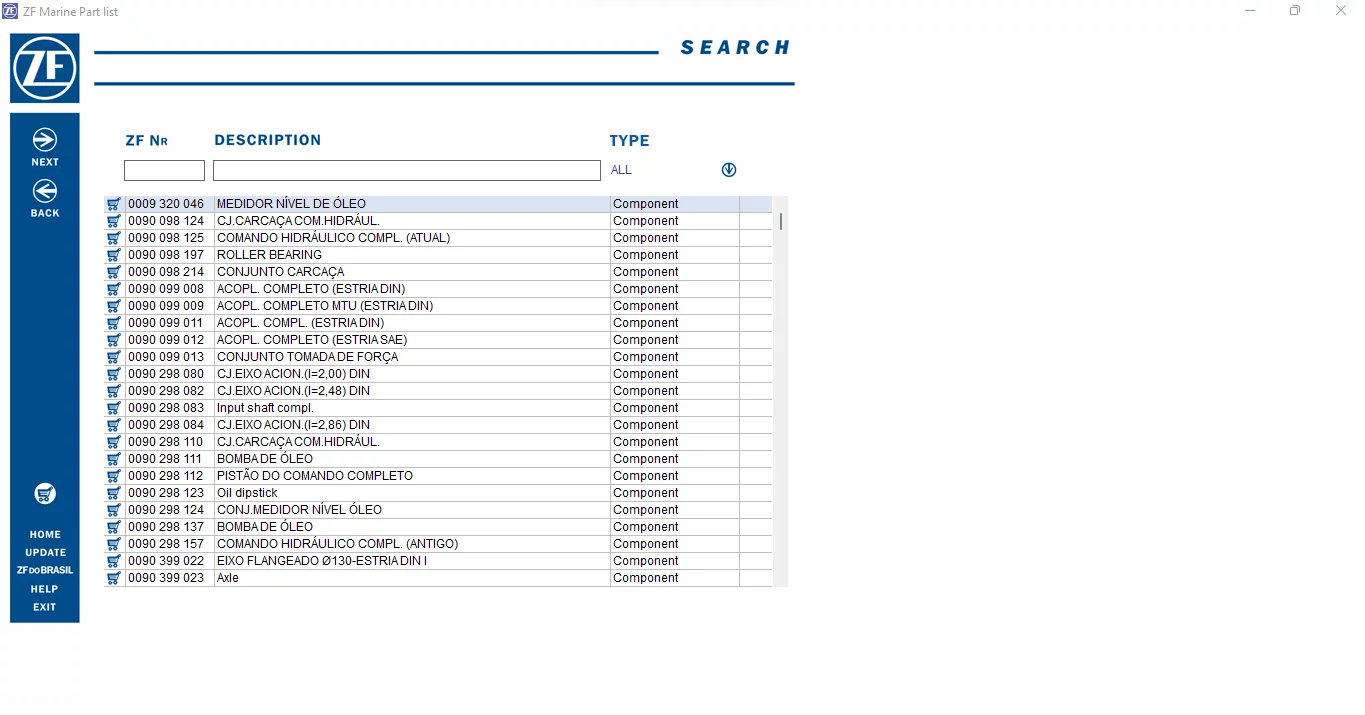The width and height of the screenshot is (1365, 715).
Task: Click cart icon beside Oil dipstick
Action: point(114,493)
